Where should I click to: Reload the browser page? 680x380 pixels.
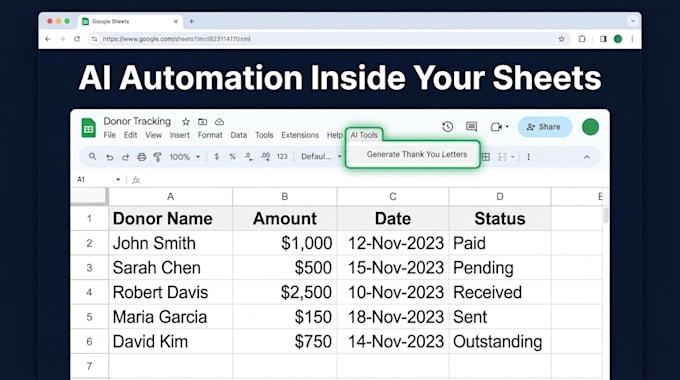coord(77,39)
